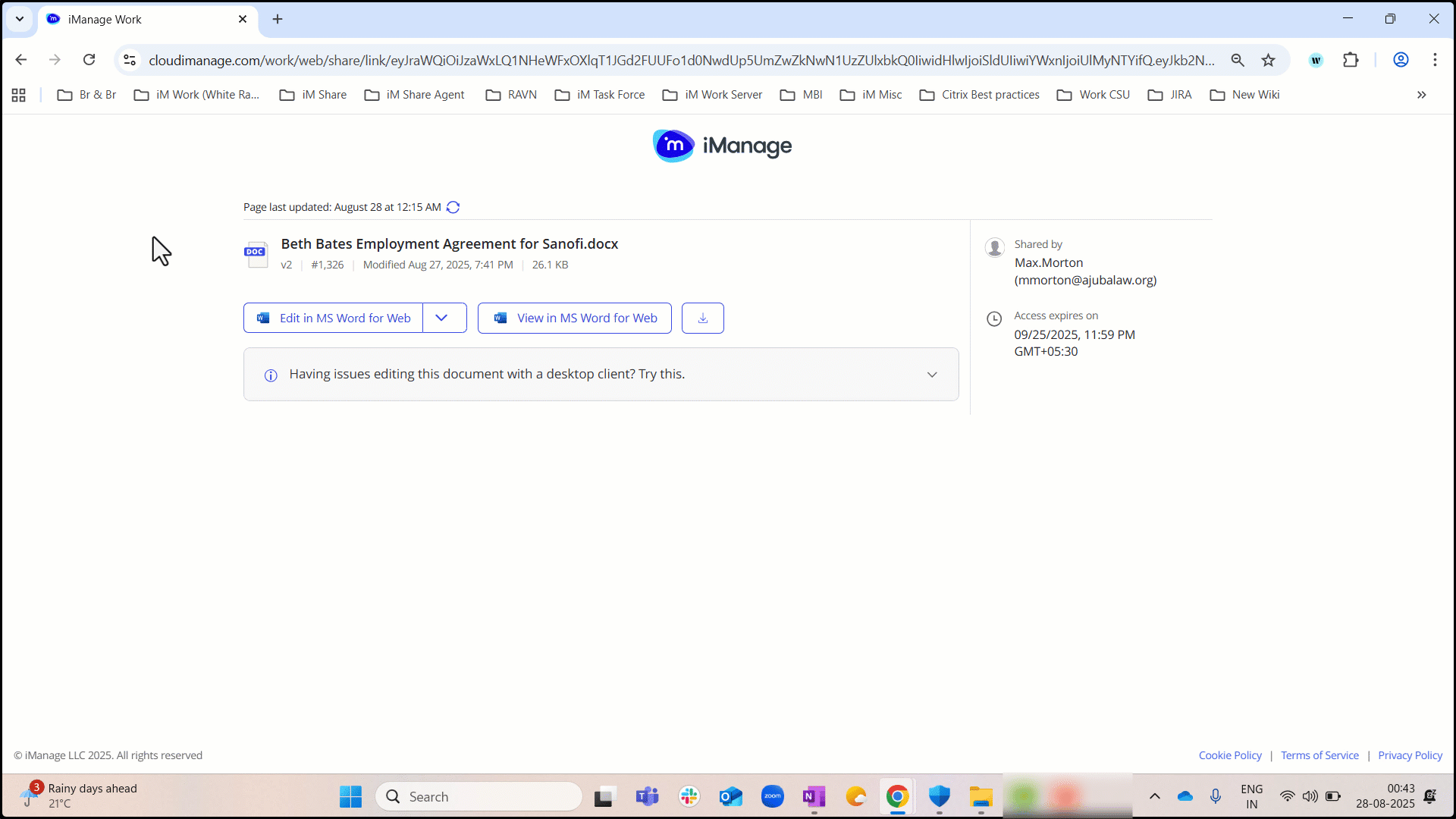Viewport: 1456px width, 819px height.
Task: Click the clock icon beside Access expires
Action: pos(994,318)
